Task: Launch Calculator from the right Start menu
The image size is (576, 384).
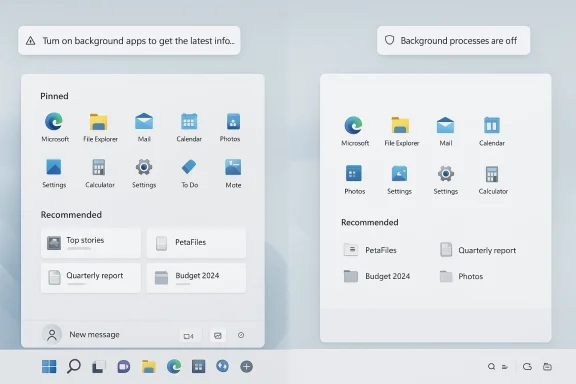Action: pyautogui.click(x=492, y=174)
